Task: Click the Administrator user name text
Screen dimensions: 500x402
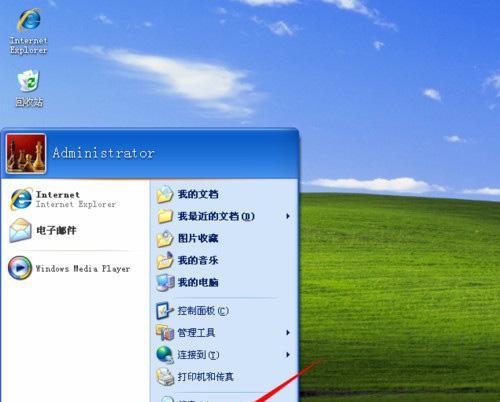Action: (103, 153)
